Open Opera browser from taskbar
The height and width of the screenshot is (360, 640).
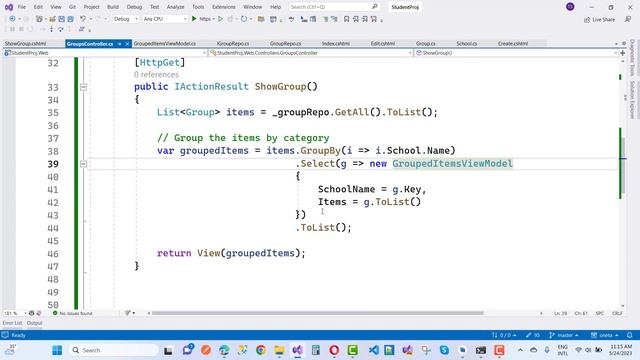pyautogui.click(x=334, y=350)
